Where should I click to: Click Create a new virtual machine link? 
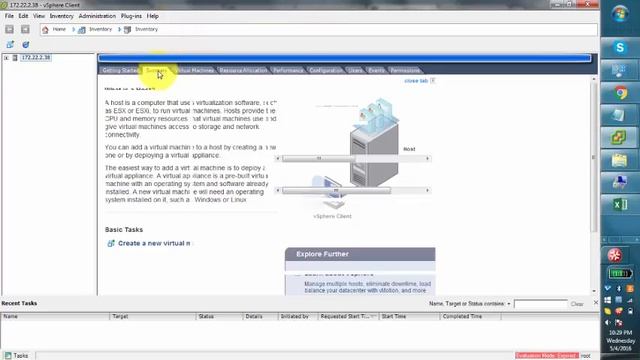tap(154, 243)
